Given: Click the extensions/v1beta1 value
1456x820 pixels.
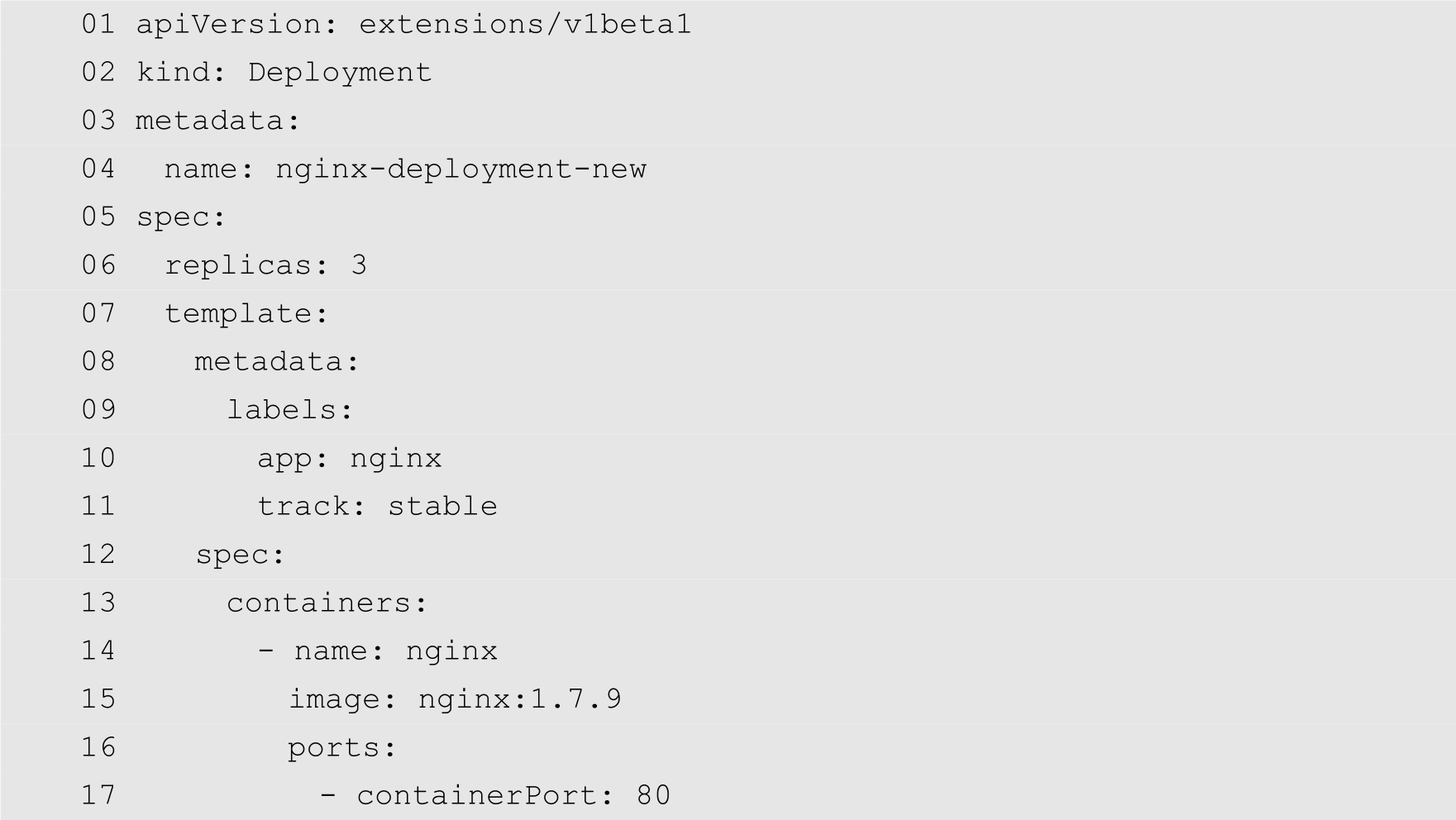Looking at the screenshot, I should (x=524, y=24).
